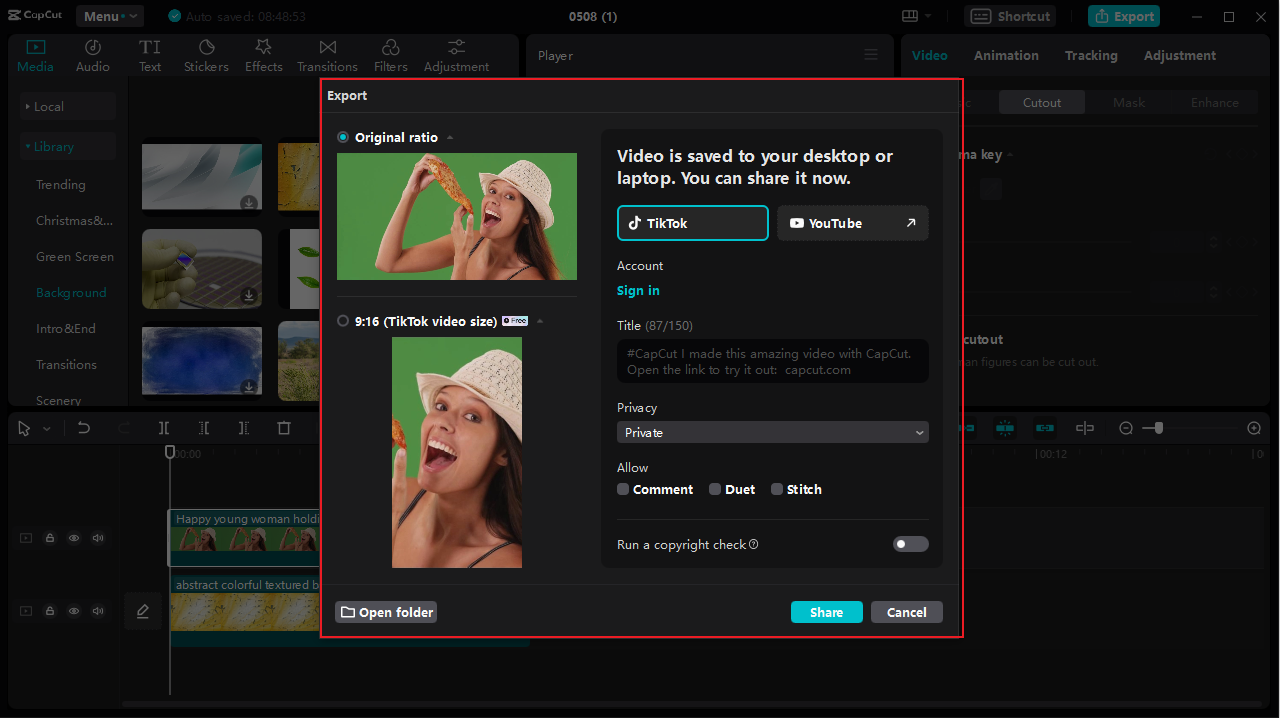Viewport: 1280px width, 718px height.
Task: Select the Green Screen library category
Action: click(75, 256)
